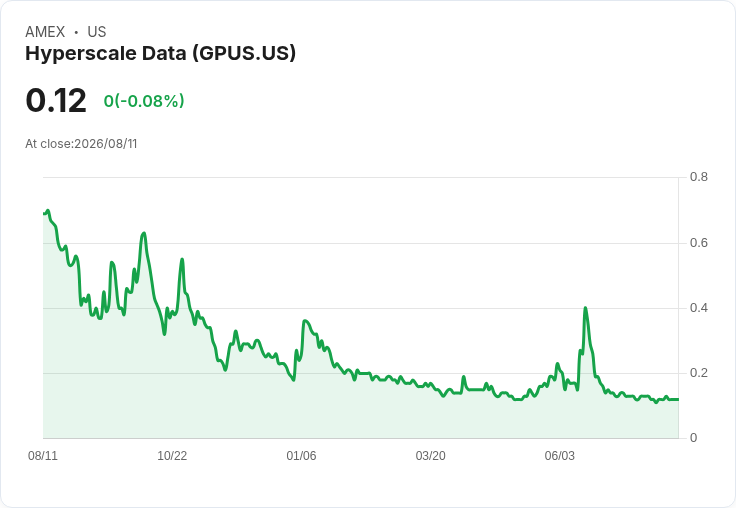This screenshot has height=508, width=736.
Task: Click the 03/20 x-axis date label
Action: click(430, 456)
